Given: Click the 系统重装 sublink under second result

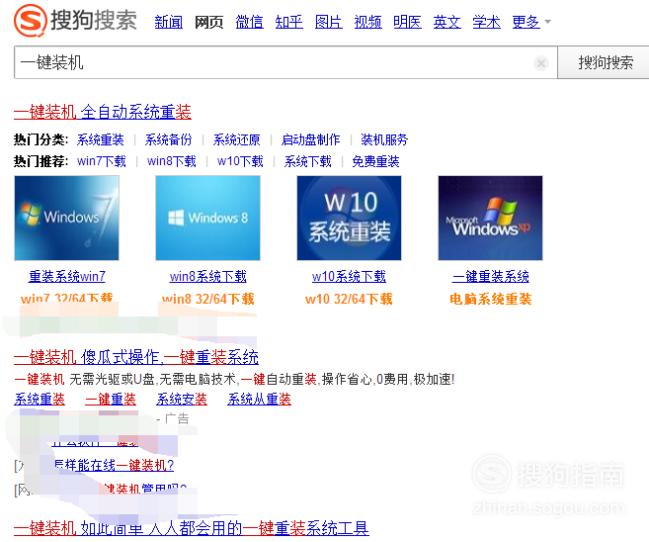Looking at the screenshot, I should pyautogui.click(x=40, y=399).
